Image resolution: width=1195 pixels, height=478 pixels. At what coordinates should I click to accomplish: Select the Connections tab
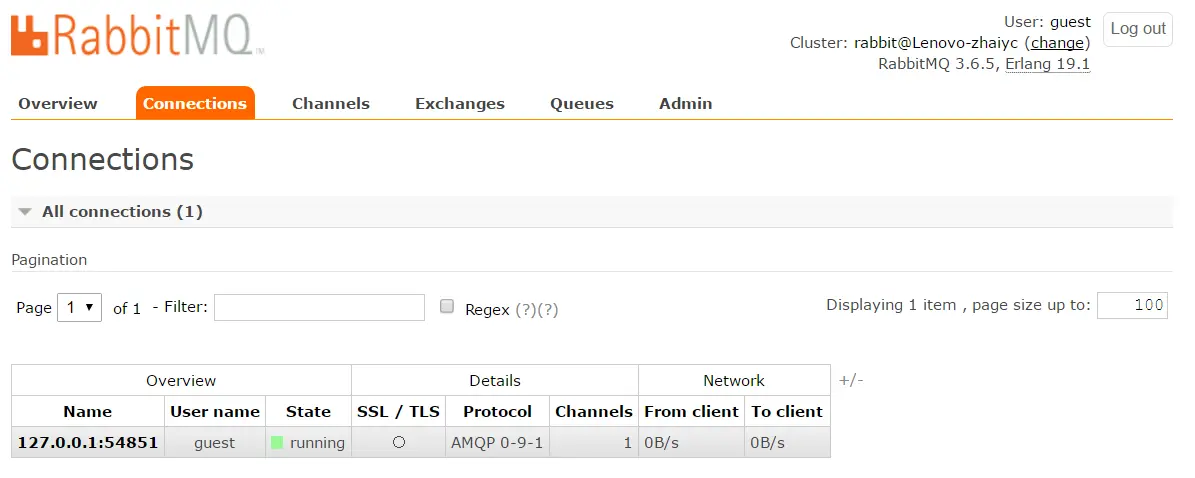tap(195, 104)
